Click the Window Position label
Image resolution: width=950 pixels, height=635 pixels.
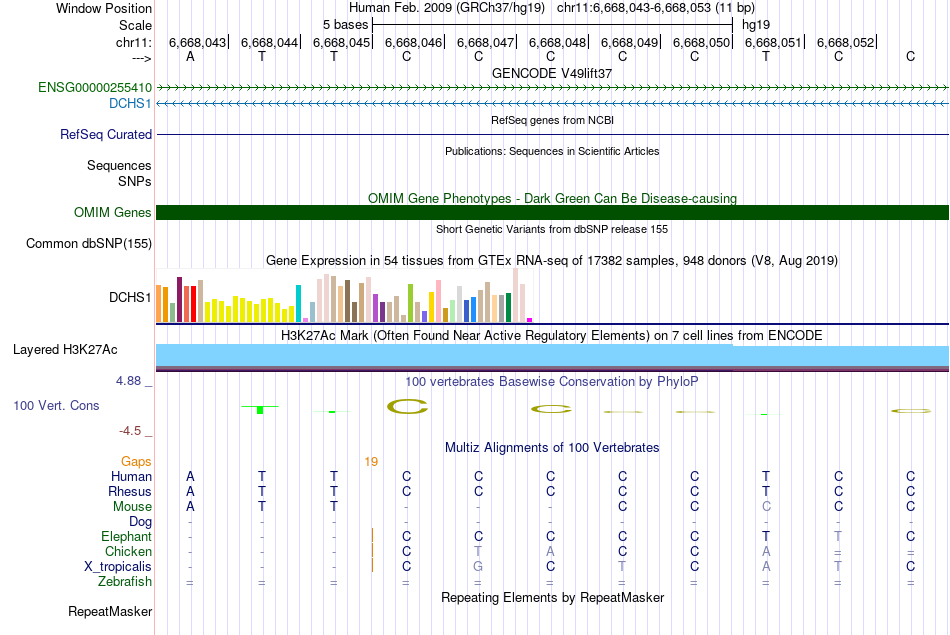click(104, 8)
